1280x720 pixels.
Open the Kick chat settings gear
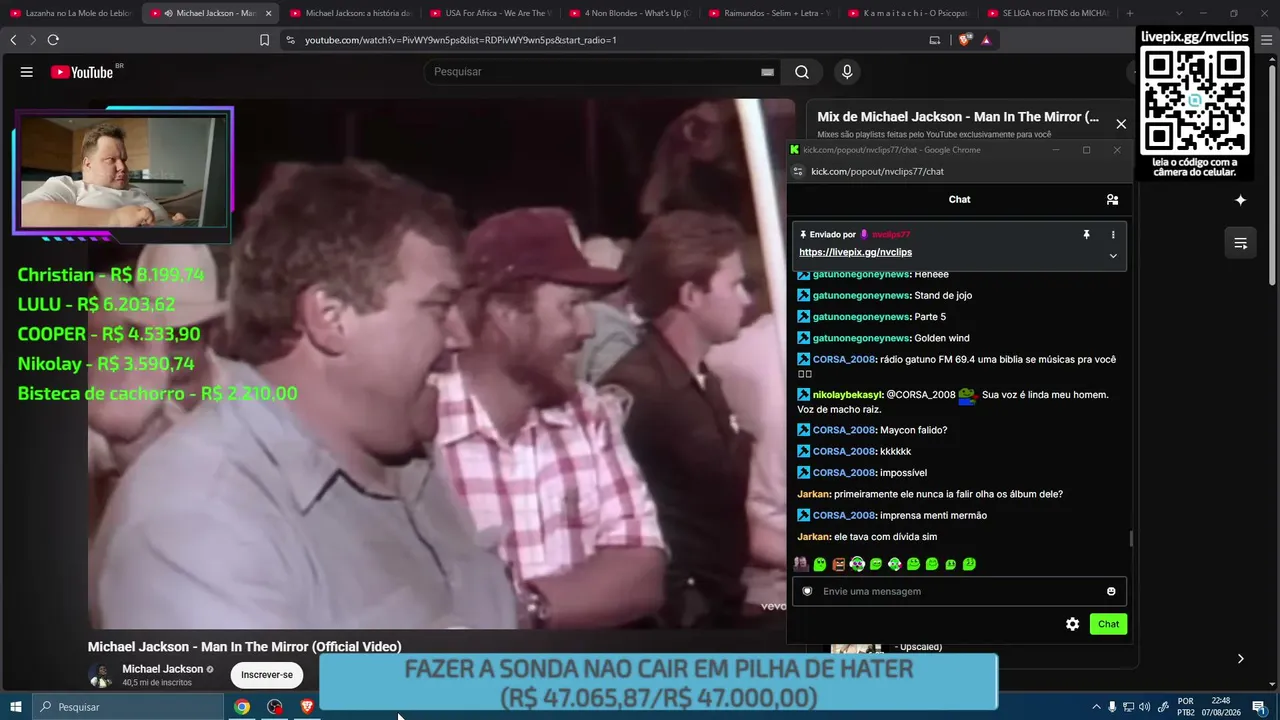[x=1072, y=624]
